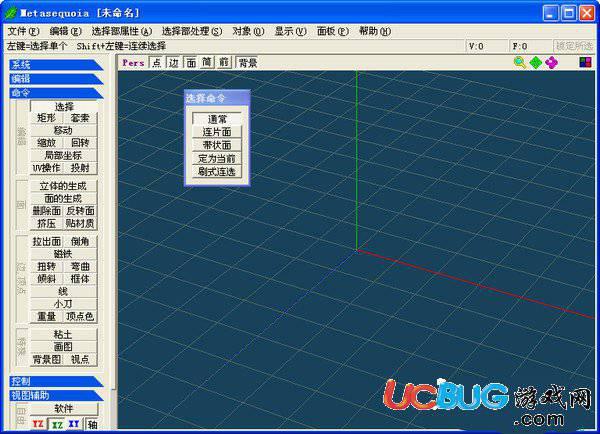This screenshot has width=600, height=434.
Task: Toggle 前 (front) display button
Action: (224, 63)
